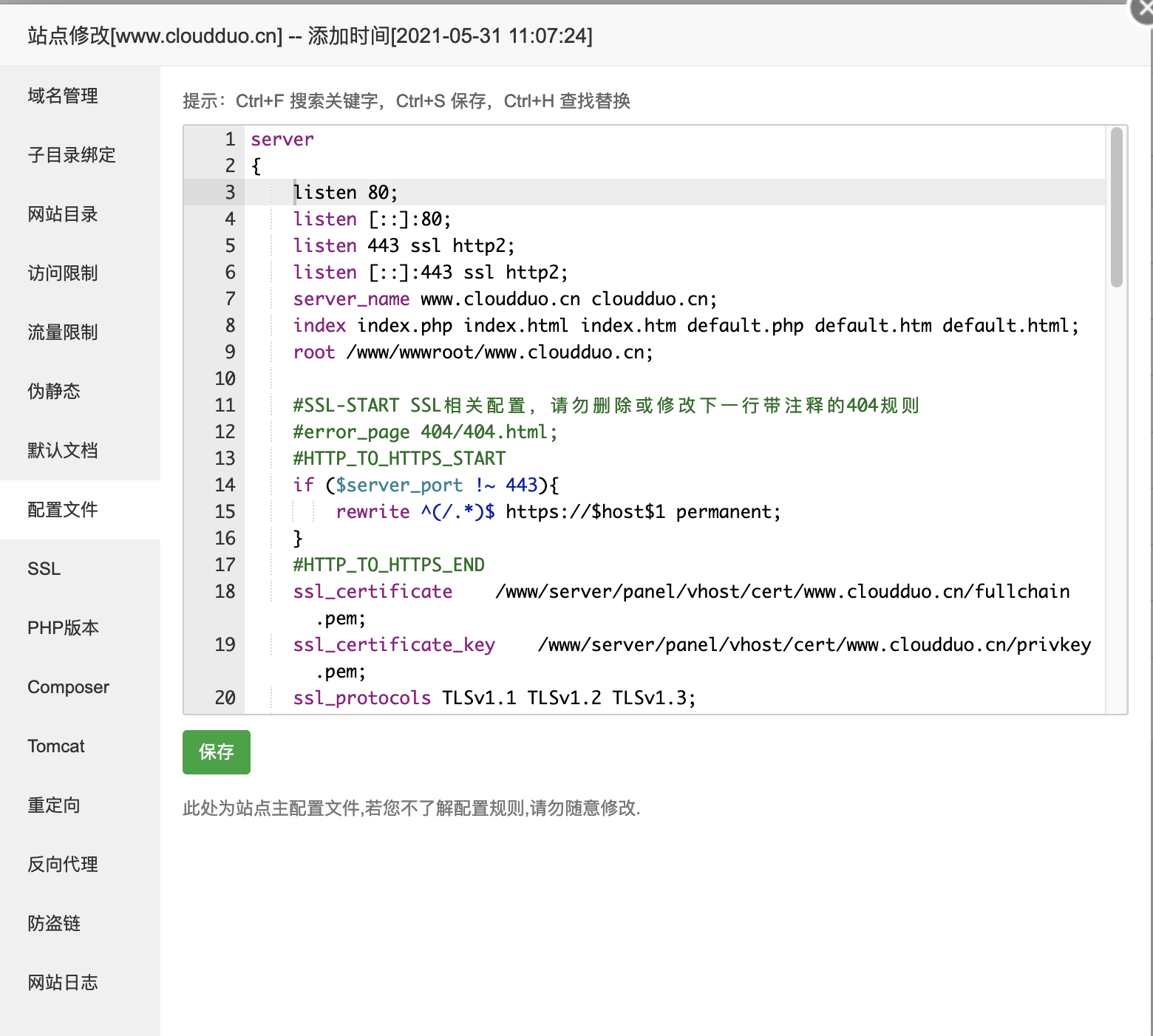
Task: Open the PHP版本 tab
Action: tap(80, 628)
